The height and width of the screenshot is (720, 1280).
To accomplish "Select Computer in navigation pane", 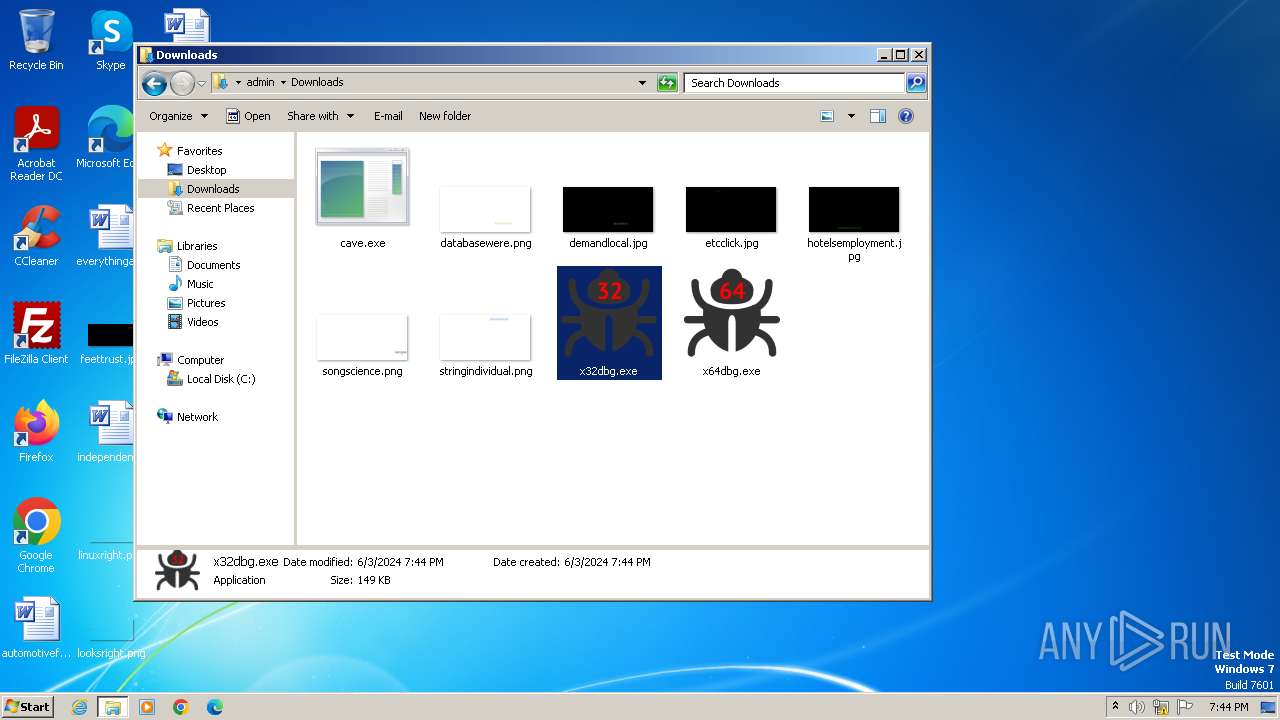I will pos(200,360).
